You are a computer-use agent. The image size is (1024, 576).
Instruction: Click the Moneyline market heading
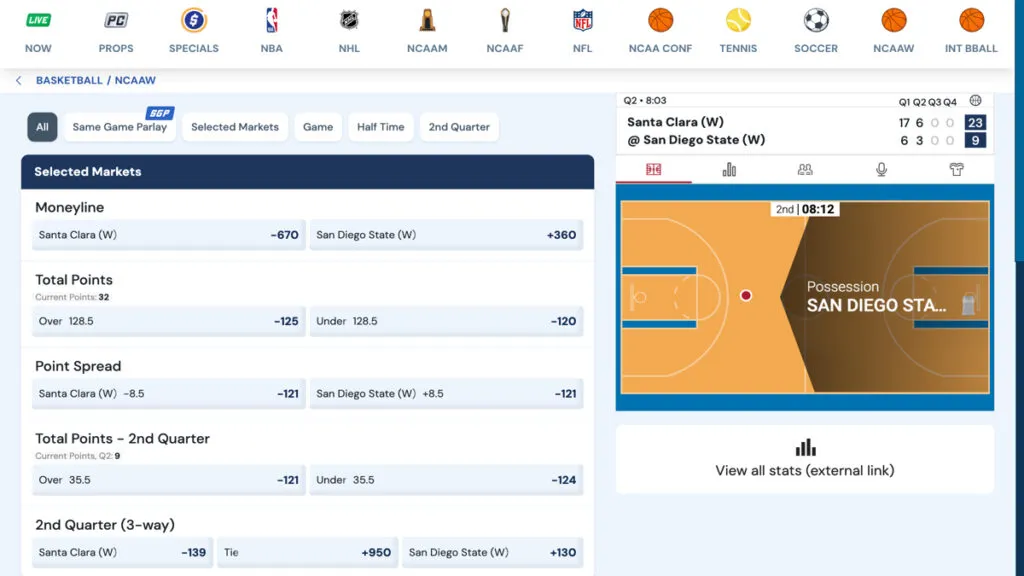(x=69, y=208)
